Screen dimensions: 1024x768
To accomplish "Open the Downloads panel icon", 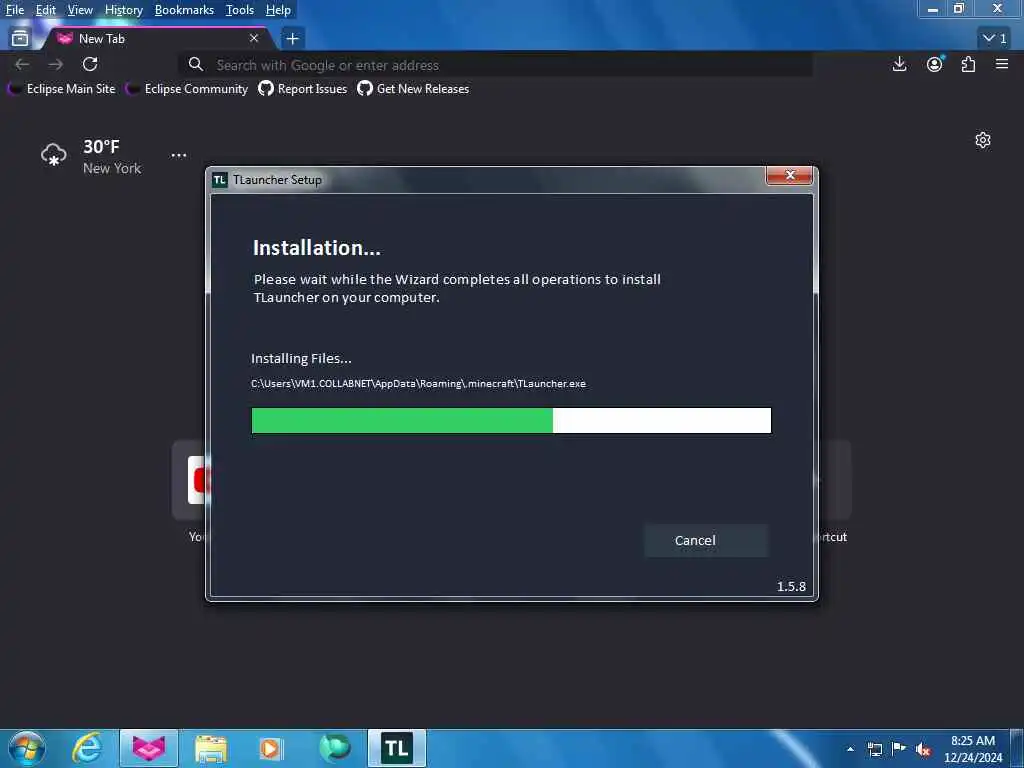I will pyautogui.click(x=899, y=64).
